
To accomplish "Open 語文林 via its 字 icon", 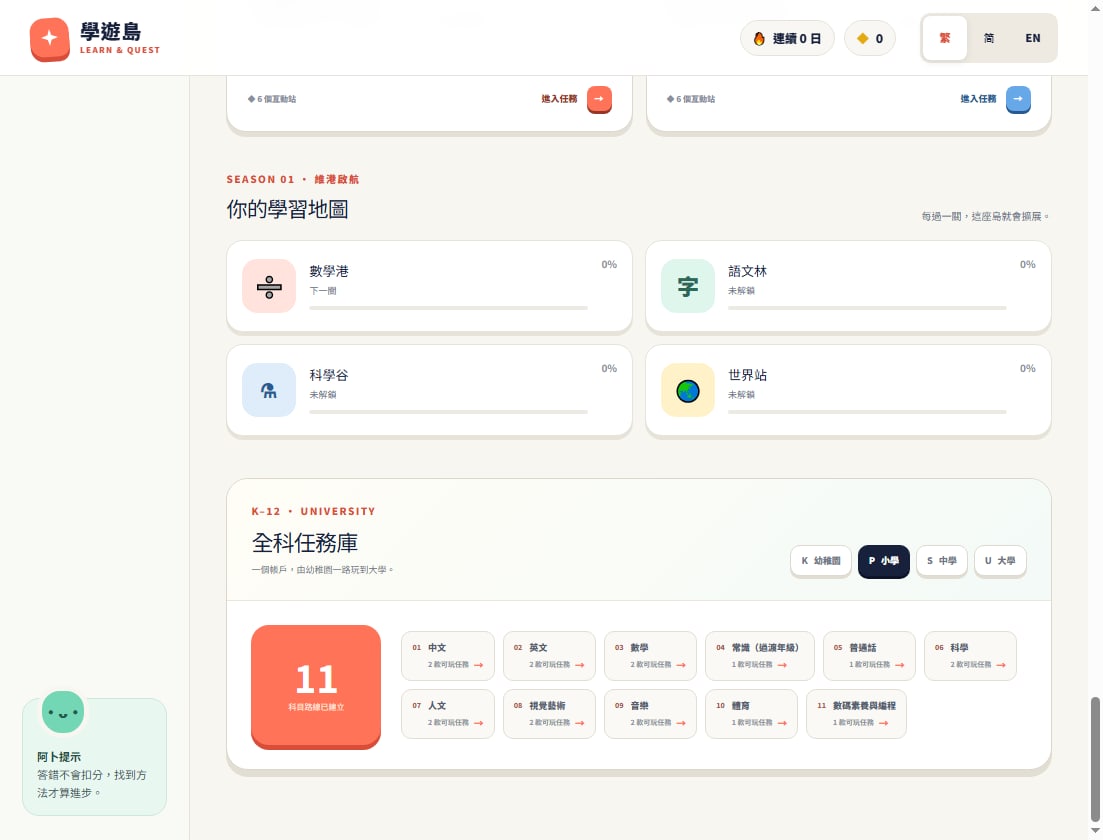I will click(x=687, y=286).
